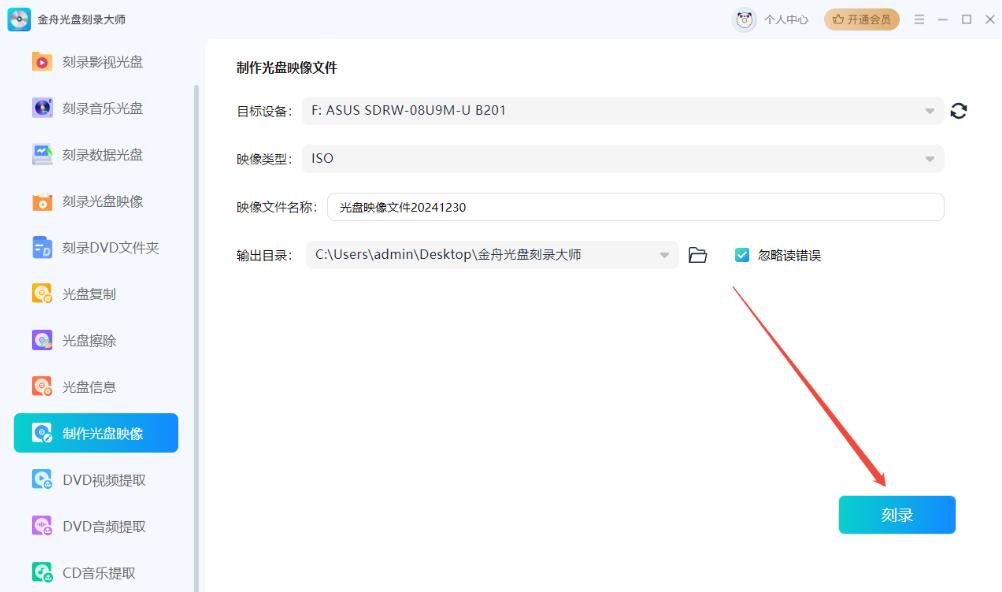1002x592 pixels.
Task: Uncheck the 忽略读错误 checkbox
Action: pos(742,255)
